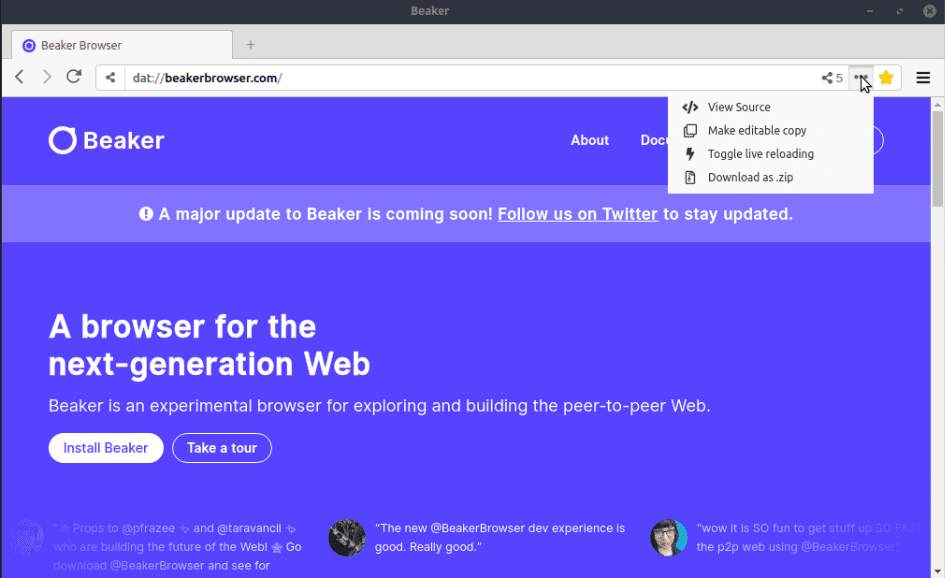
Task: Click the avatar with glasses beside p2p web quote
Action: click(668, 538)
